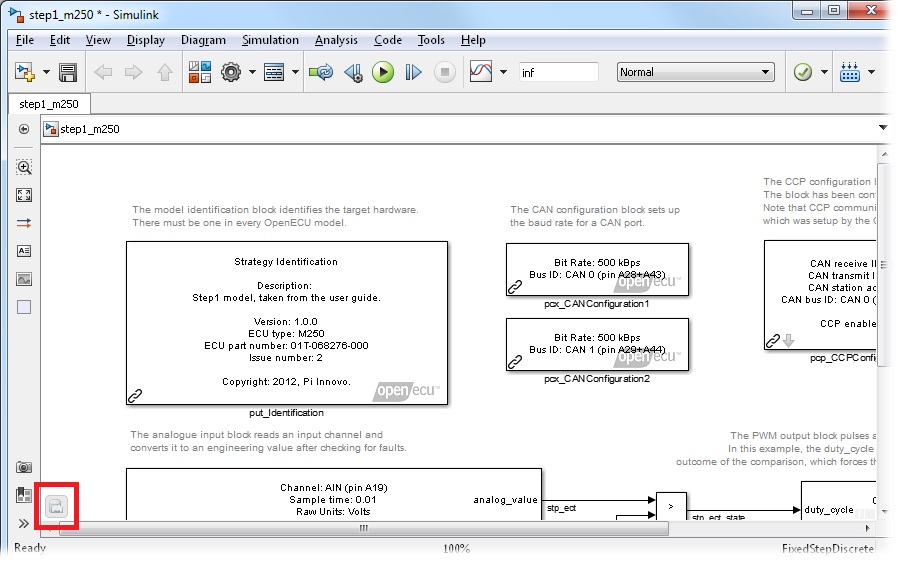Click the Step Back button
This screenshot has width=901, height=564.
pos(353,72)
